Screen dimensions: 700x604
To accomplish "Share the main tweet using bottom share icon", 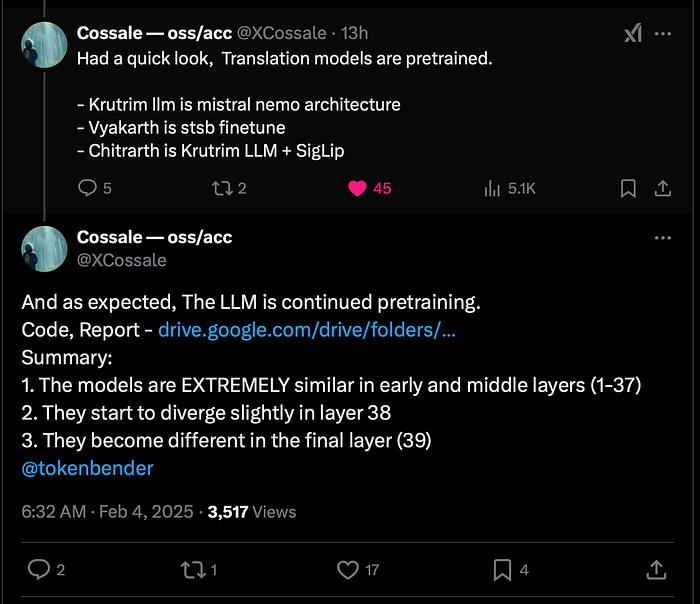I will coord(656,570).
